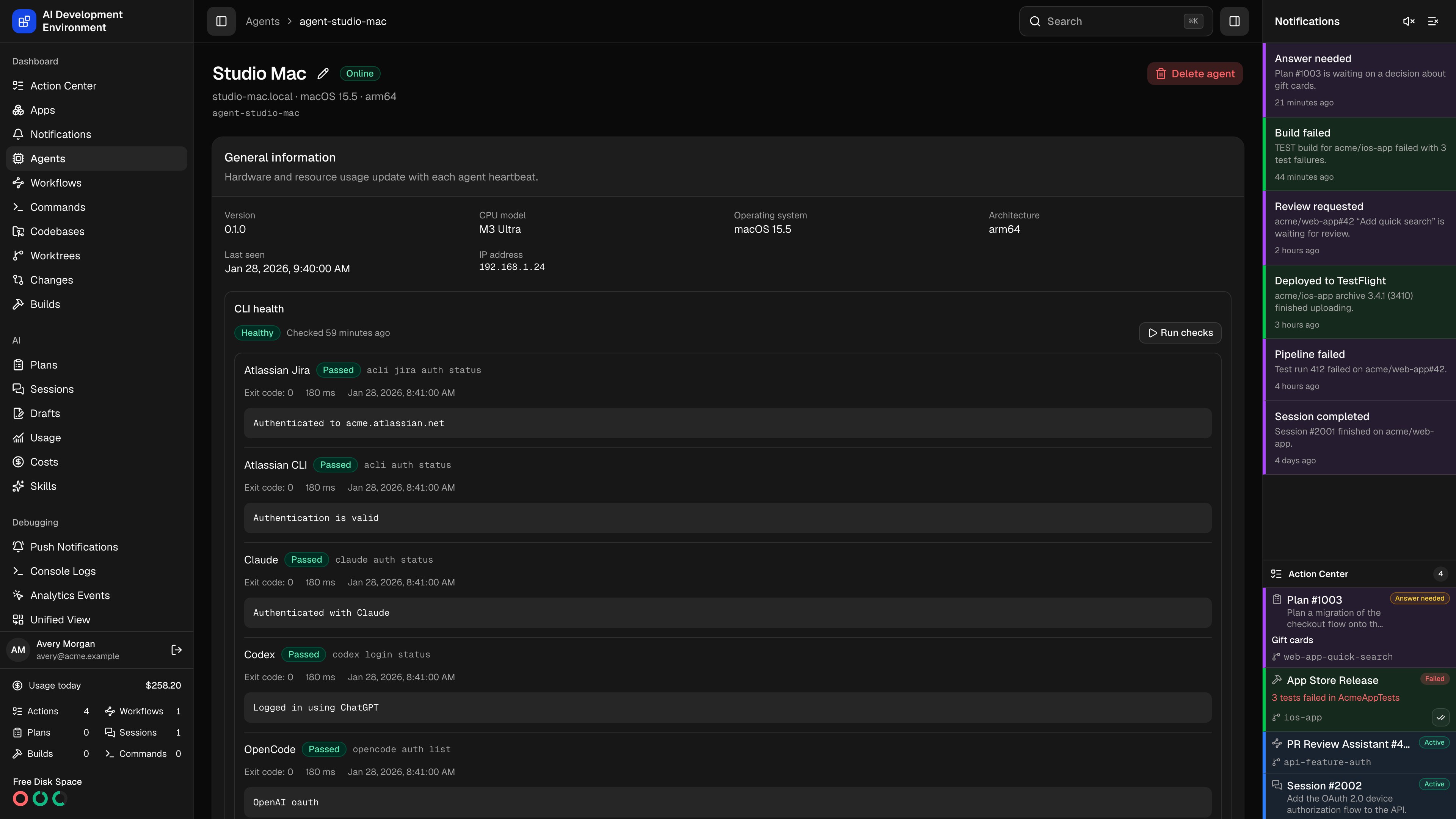
Task: Click the red disk space ring
Action: point(20,799)
